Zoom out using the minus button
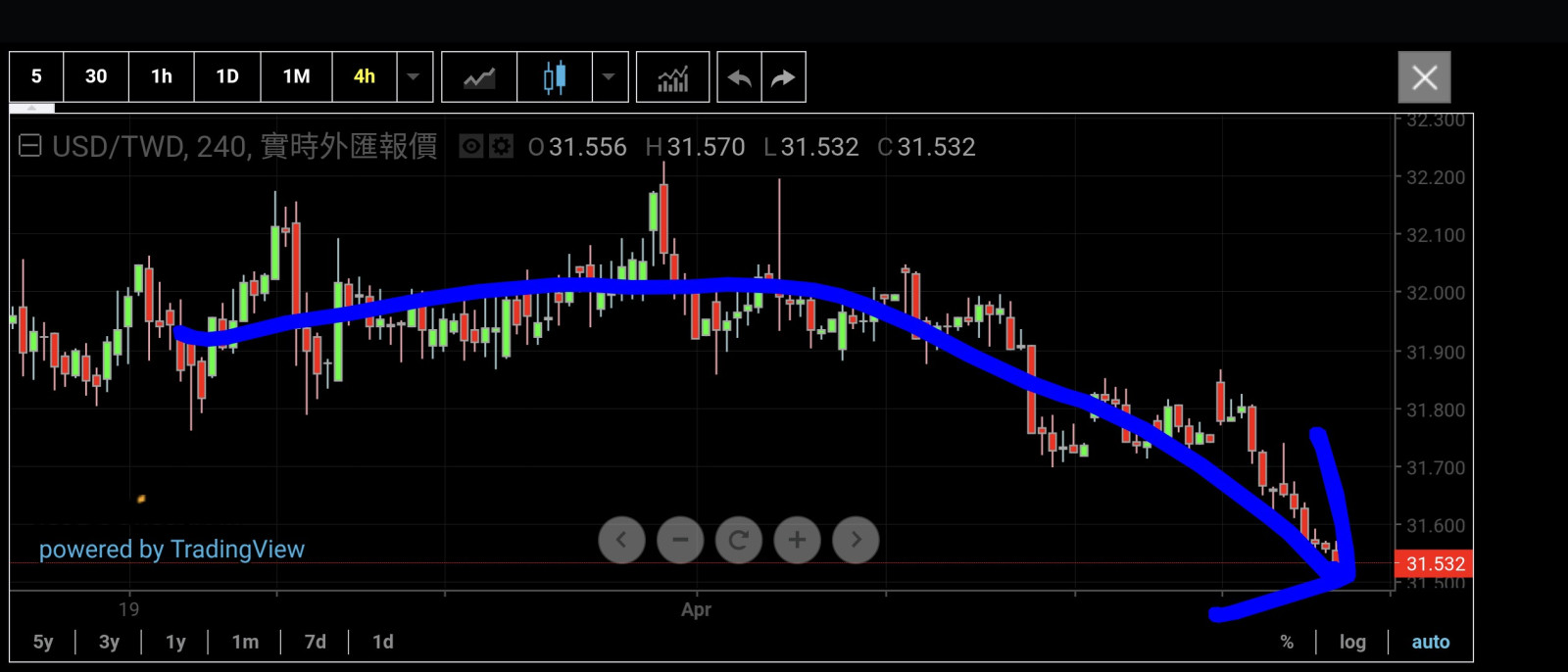 (x=680, y=540)
